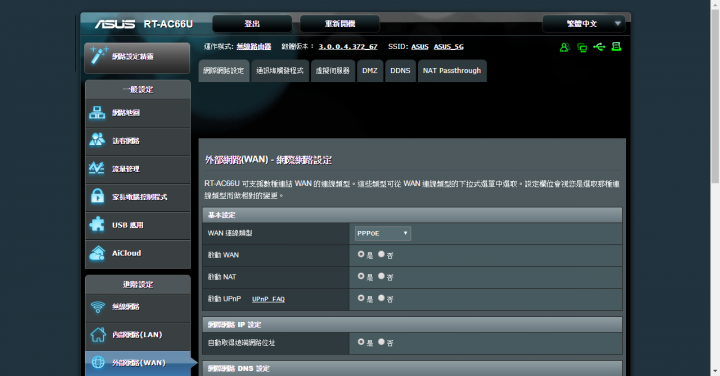720x376 pixels.
Task: Switch to the 網際網路設定 tab
Action: [224, 71]
